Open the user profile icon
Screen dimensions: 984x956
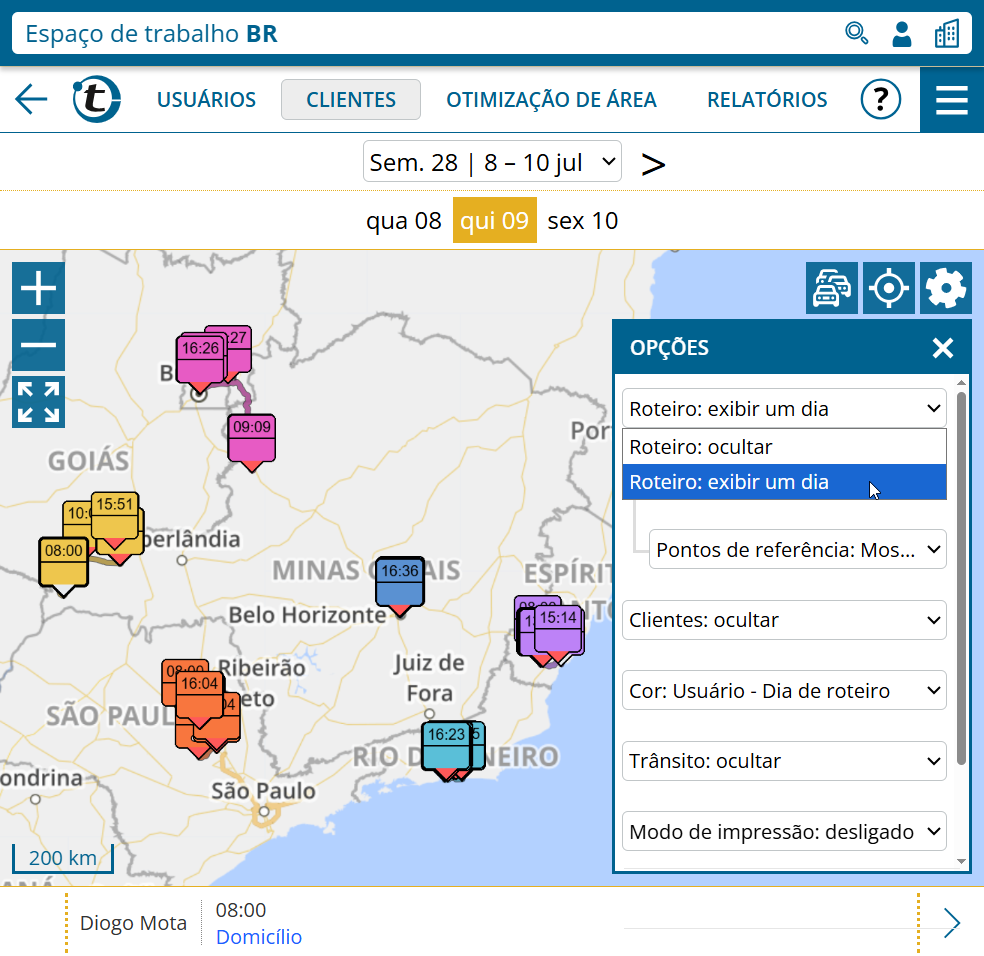click(x=902, y=34)
